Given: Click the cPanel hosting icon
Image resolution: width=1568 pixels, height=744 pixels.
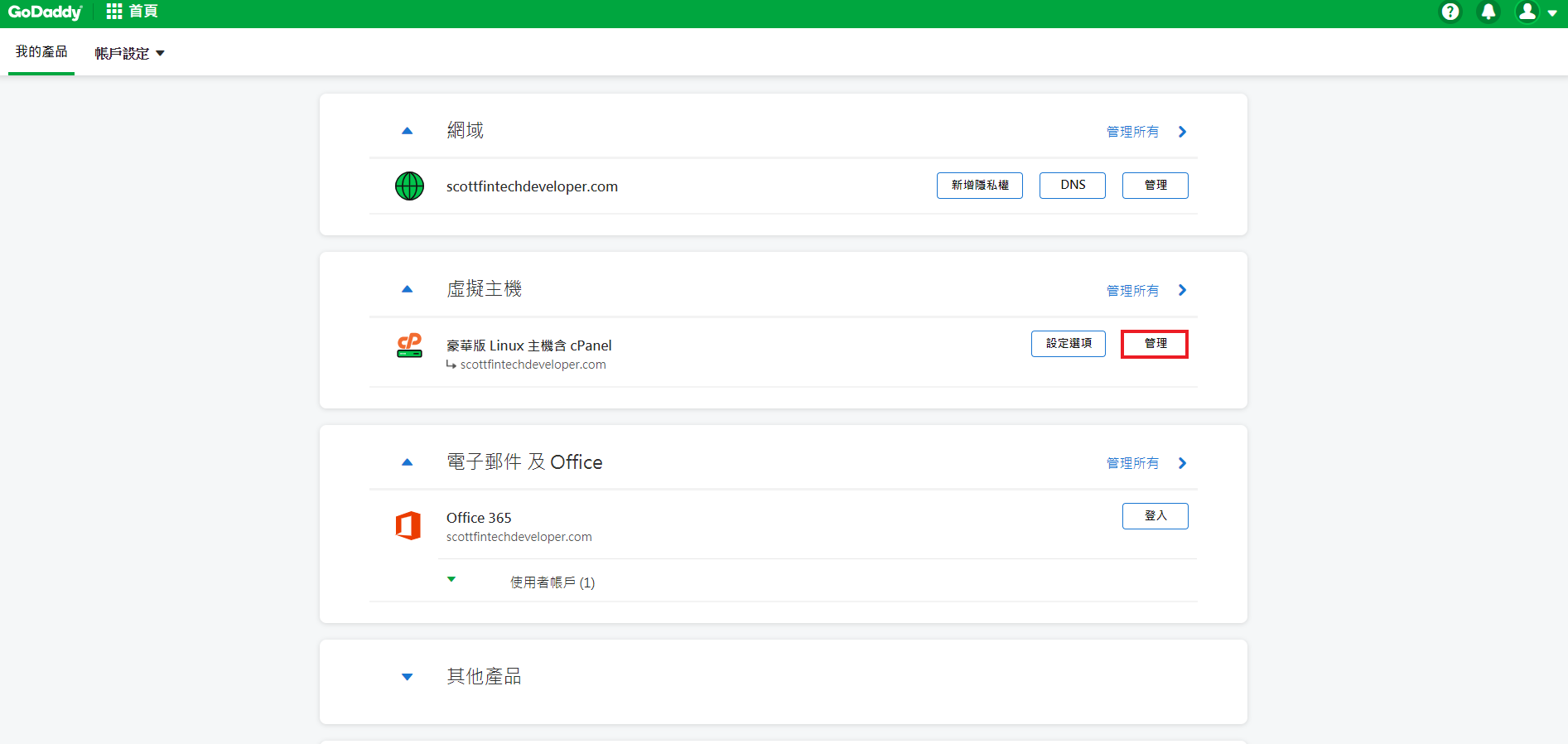Looking at the screenshot, I should pyautogui.click(x=409, y=345).
